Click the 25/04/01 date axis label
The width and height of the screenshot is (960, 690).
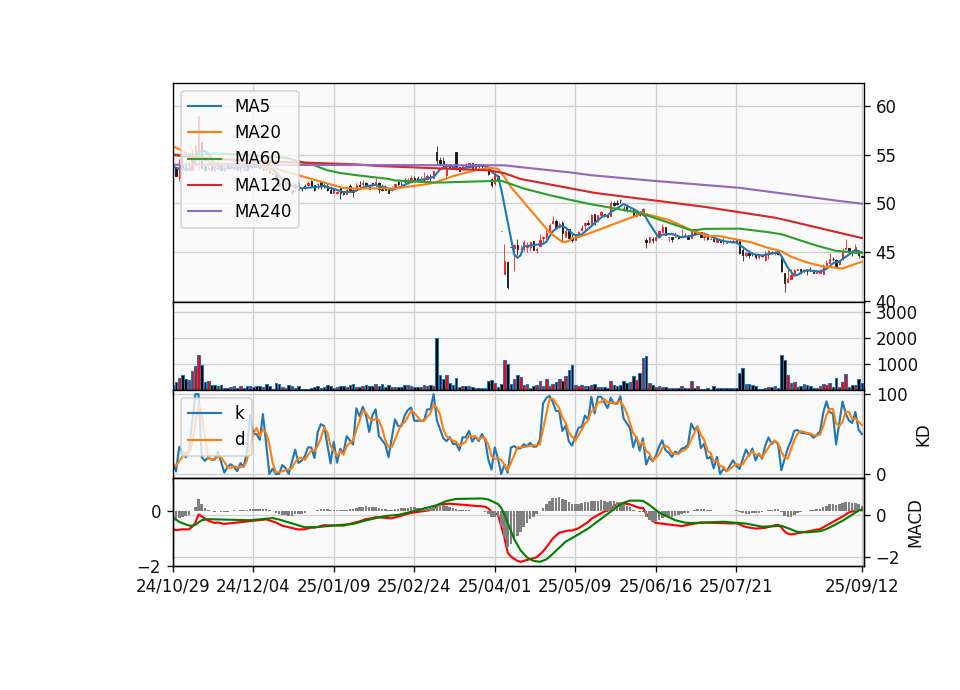click(x=495, y=586)
